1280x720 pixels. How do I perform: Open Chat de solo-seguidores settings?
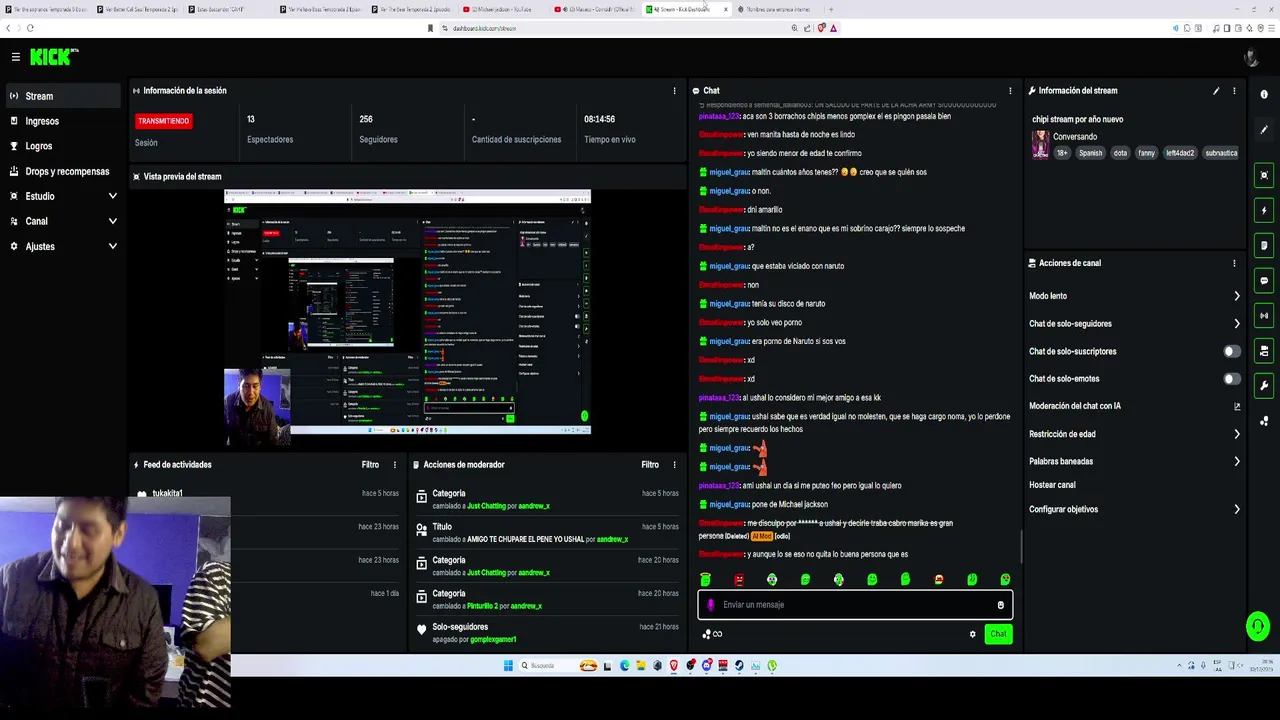[x=1135, y=324]
